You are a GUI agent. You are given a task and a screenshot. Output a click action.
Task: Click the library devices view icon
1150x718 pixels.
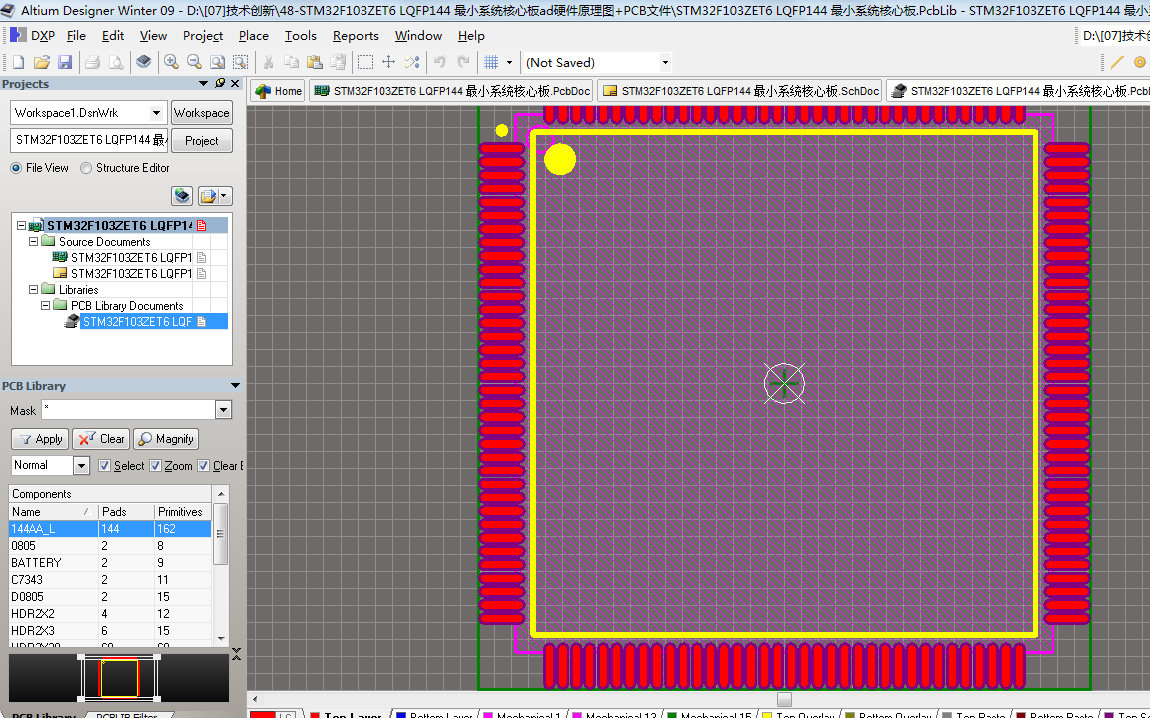[144, 62]
